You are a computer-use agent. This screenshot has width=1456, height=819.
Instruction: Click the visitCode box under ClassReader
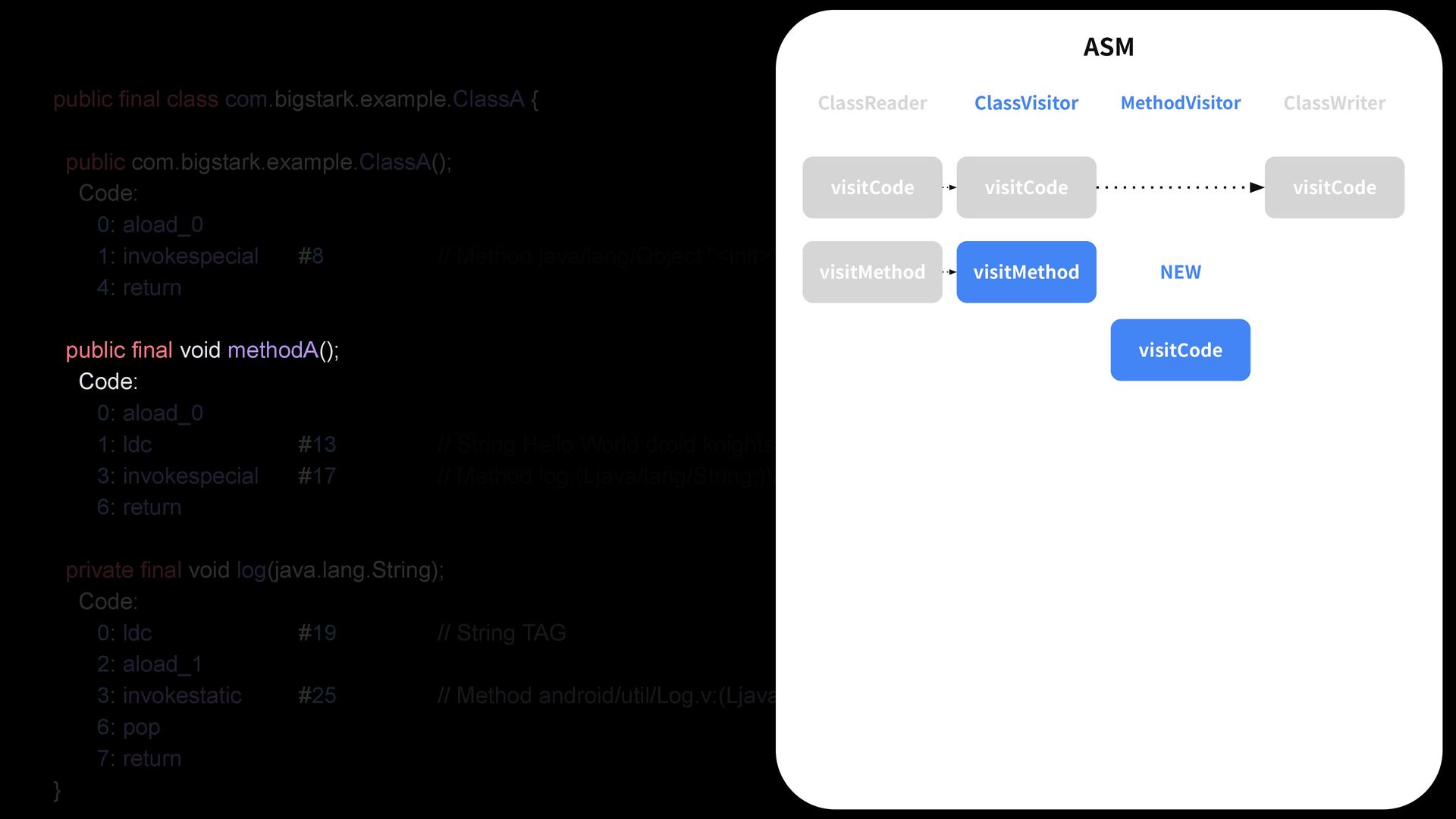(872, 187)
